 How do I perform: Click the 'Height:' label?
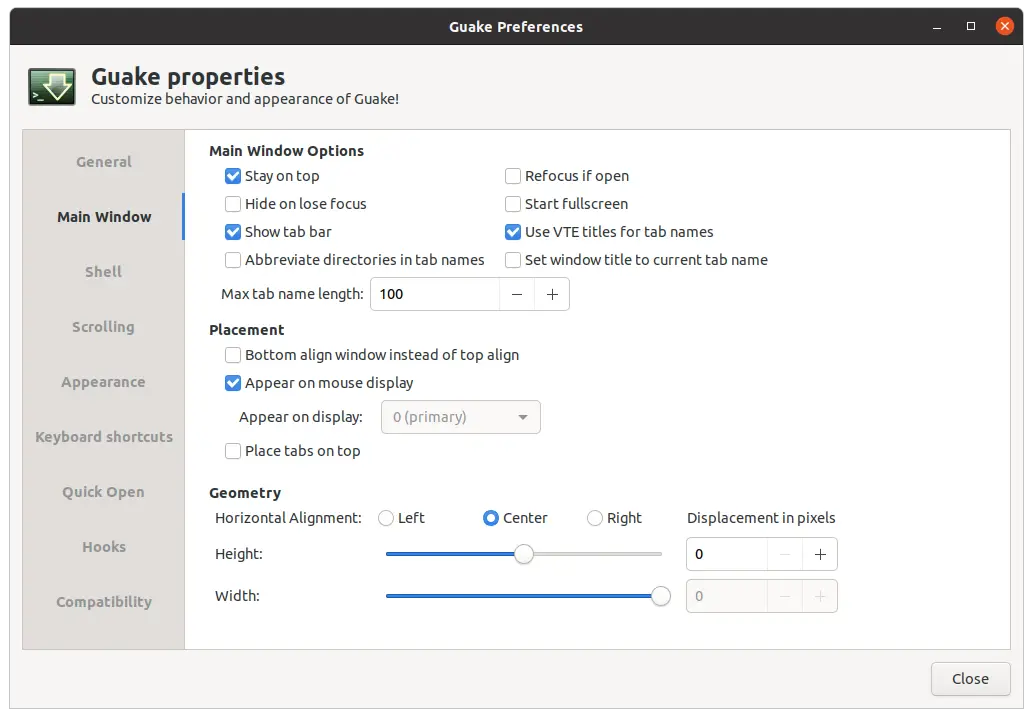(x=238, y=555)
